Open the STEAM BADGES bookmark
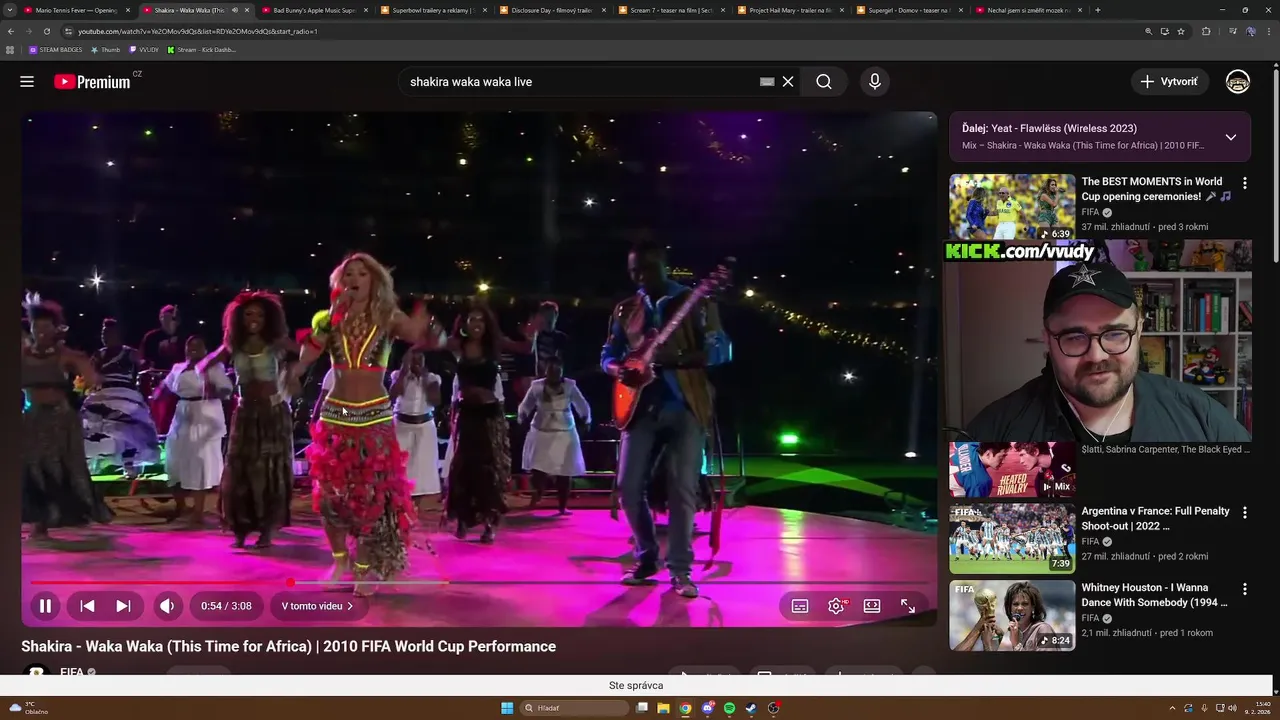 [x=56, y=49]
